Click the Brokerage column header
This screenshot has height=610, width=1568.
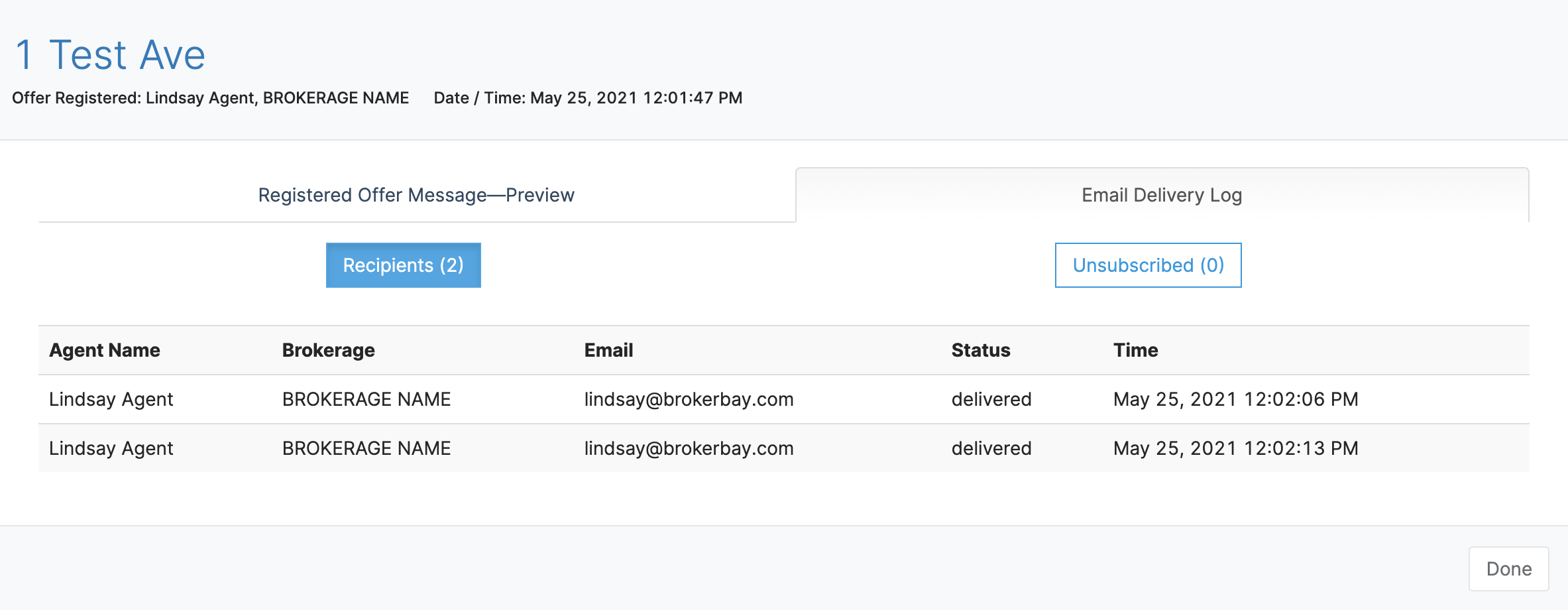tap(329, 350)
